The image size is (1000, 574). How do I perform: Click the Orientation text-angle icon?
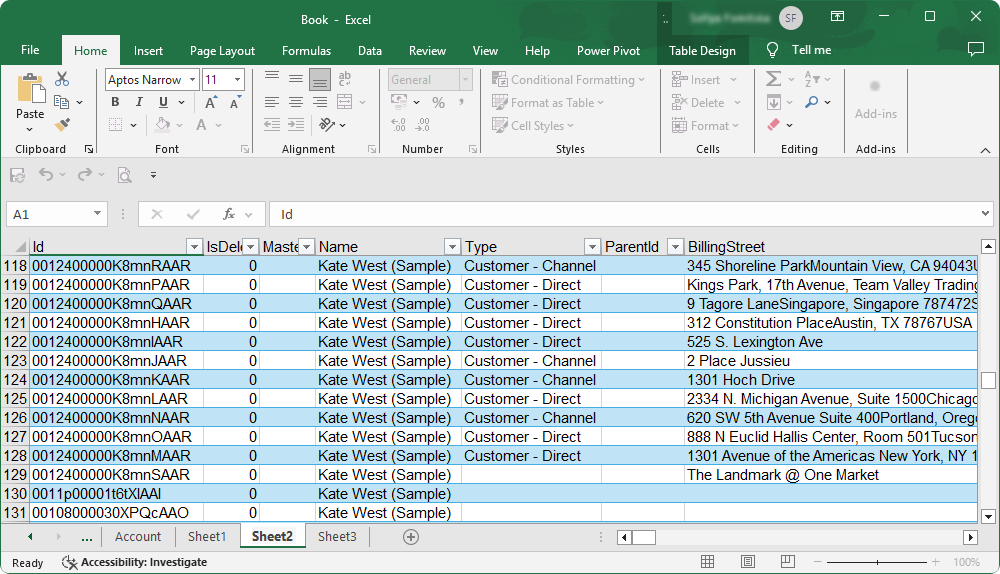click(x=327, y=125)
